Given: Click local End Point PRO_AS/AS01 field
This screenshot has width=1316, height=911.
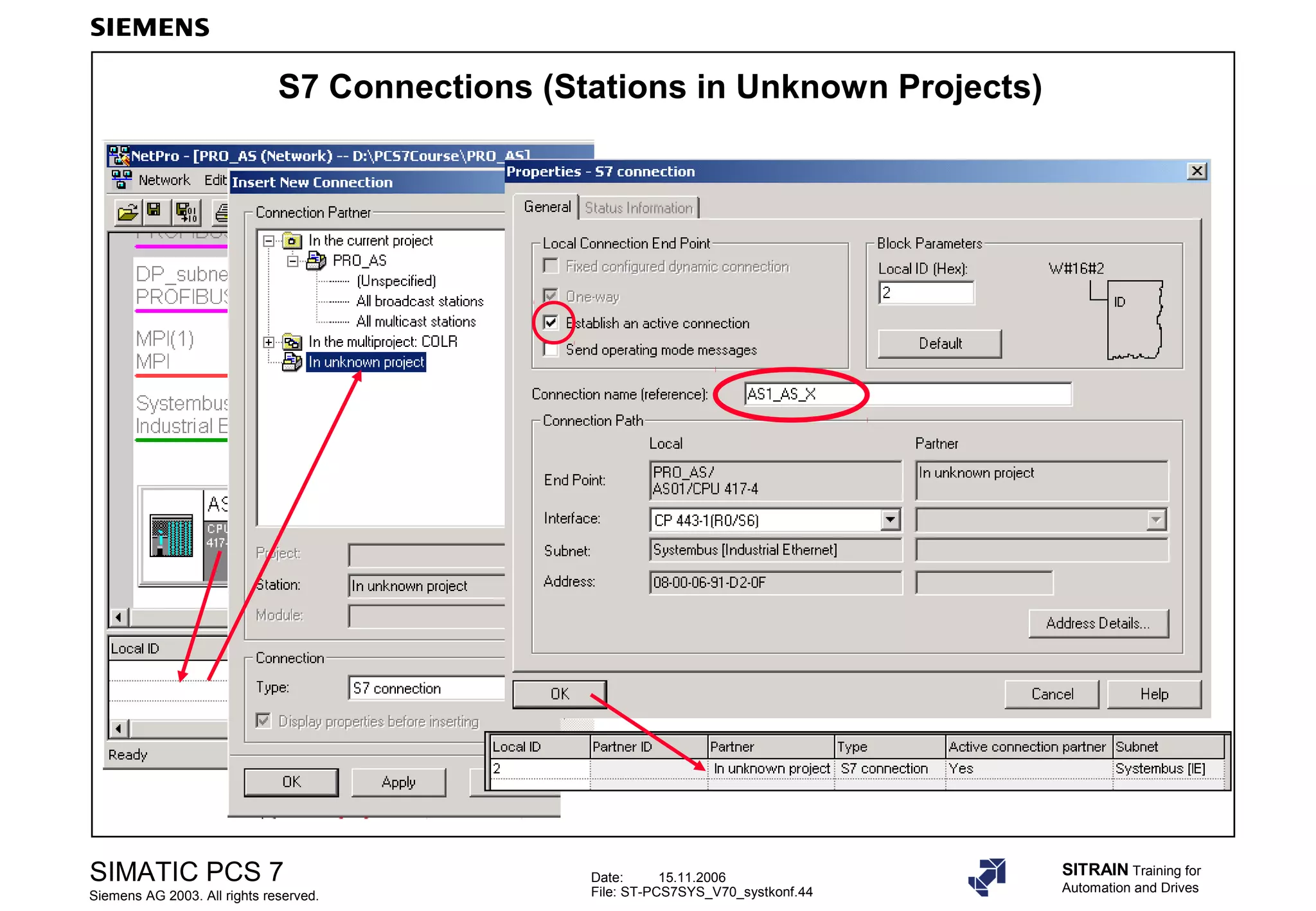Looking at the screenshot, I should pos(776,481).
